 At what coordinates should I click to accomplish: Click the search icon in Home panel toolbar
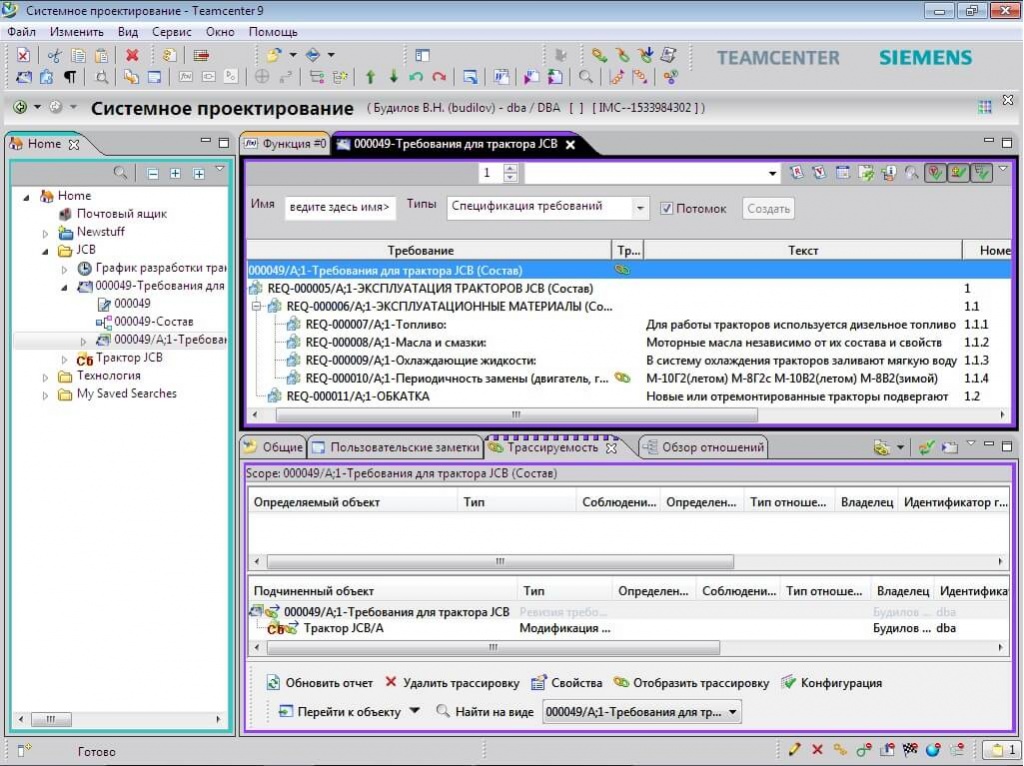pos(120,173)
